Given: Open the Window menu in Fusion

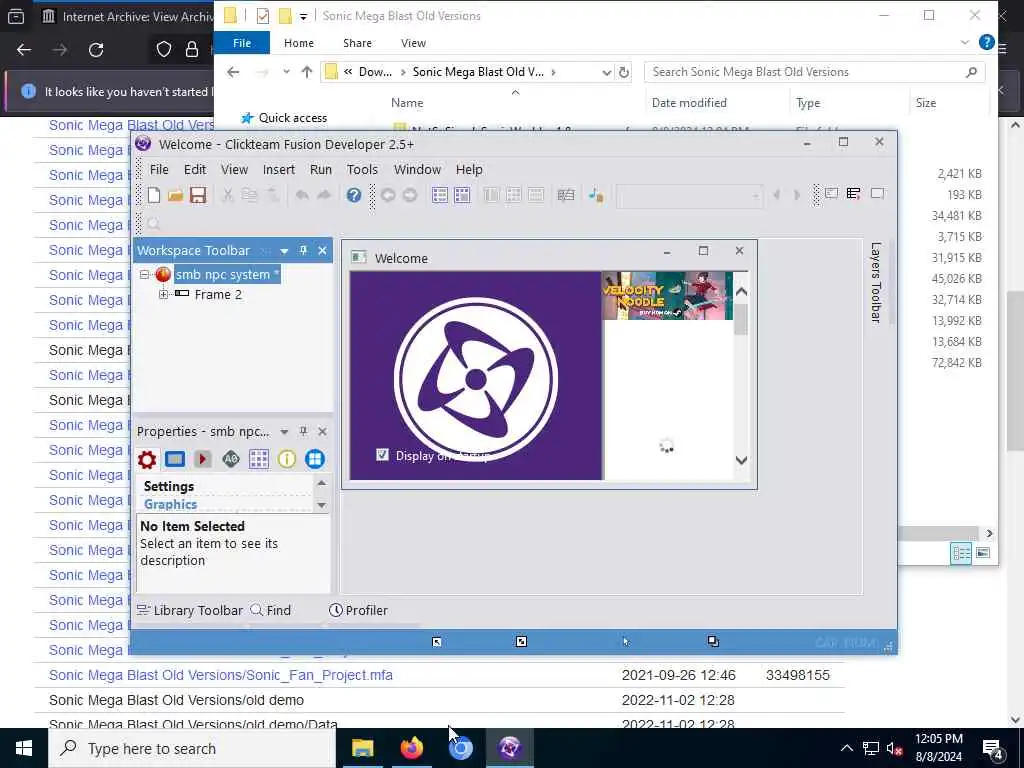Looking at the screenshot, I should click(x=417, y=170).
